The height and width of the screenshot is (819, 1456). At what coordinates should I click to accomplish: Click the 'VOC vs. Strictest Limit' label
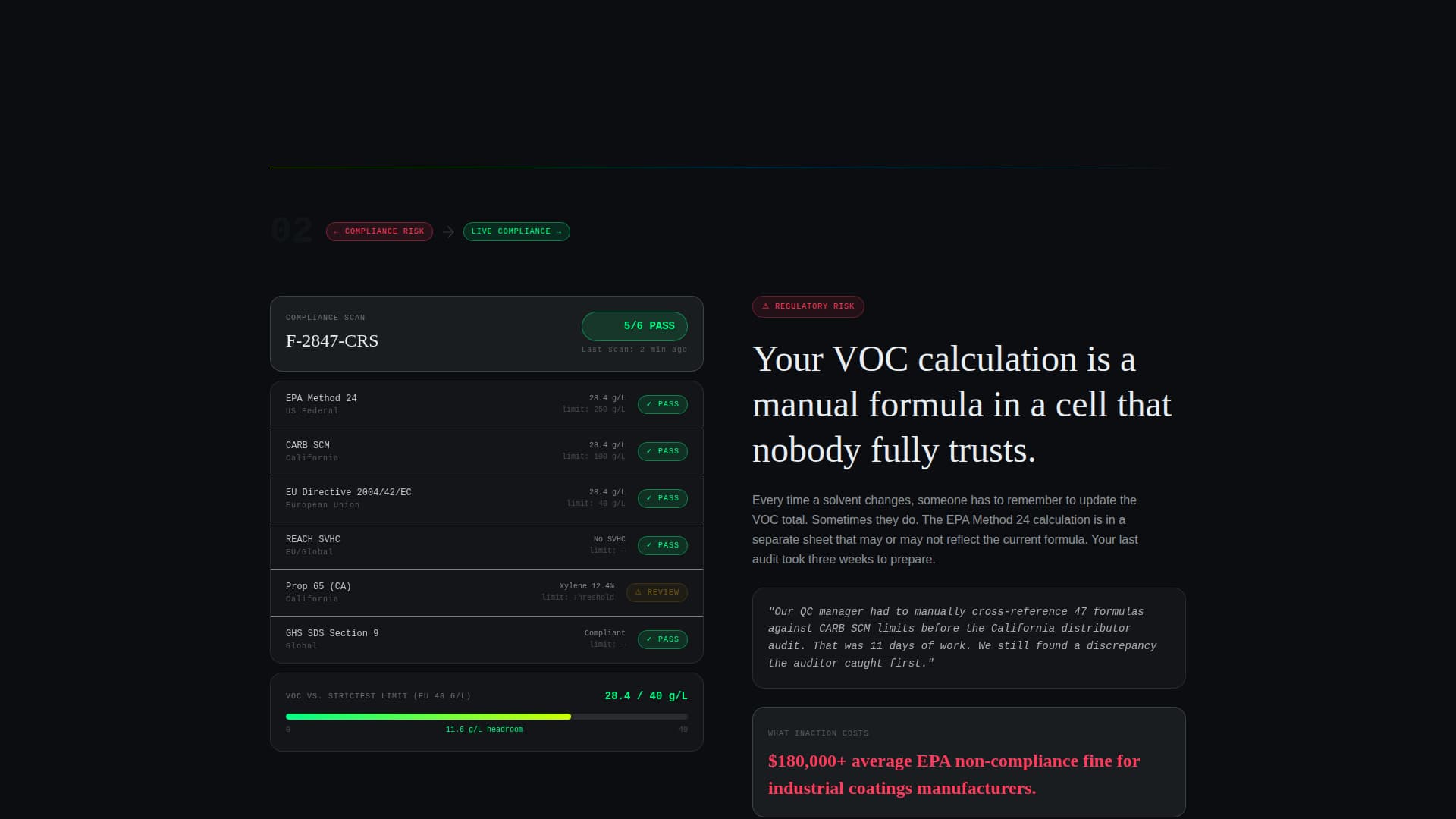pos(378,696)
